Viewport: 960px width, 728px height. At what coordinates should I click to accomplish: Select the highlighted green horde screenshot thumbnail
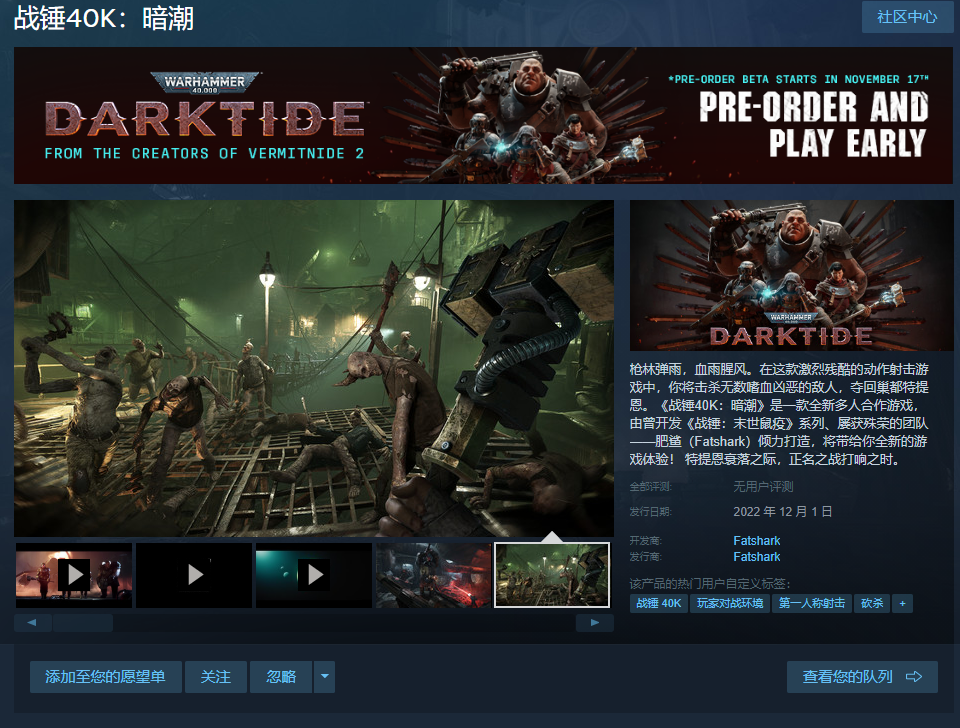[x=552, y=575]
